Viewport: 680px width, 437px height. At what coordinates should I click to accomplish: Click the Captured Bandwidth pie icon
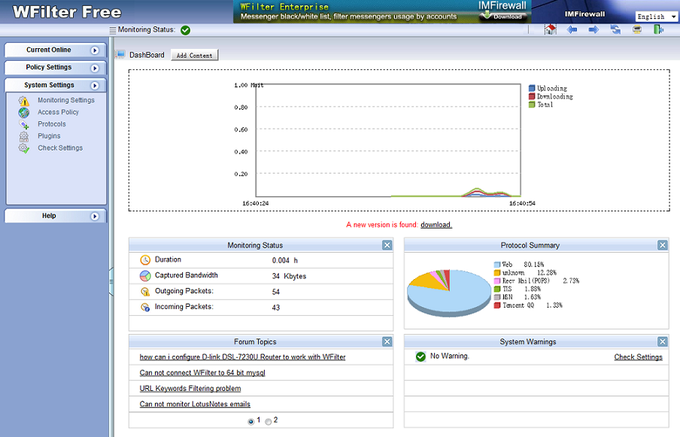145,276
